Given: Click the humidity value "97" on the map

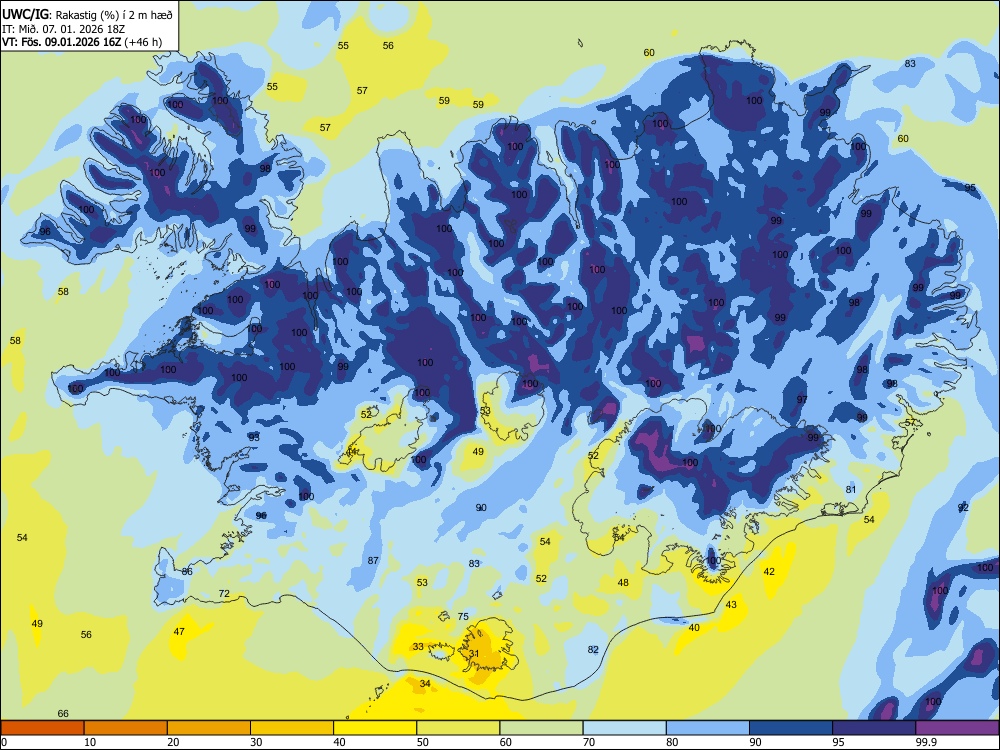Looking at the screenshot, I should coord(802,399).
